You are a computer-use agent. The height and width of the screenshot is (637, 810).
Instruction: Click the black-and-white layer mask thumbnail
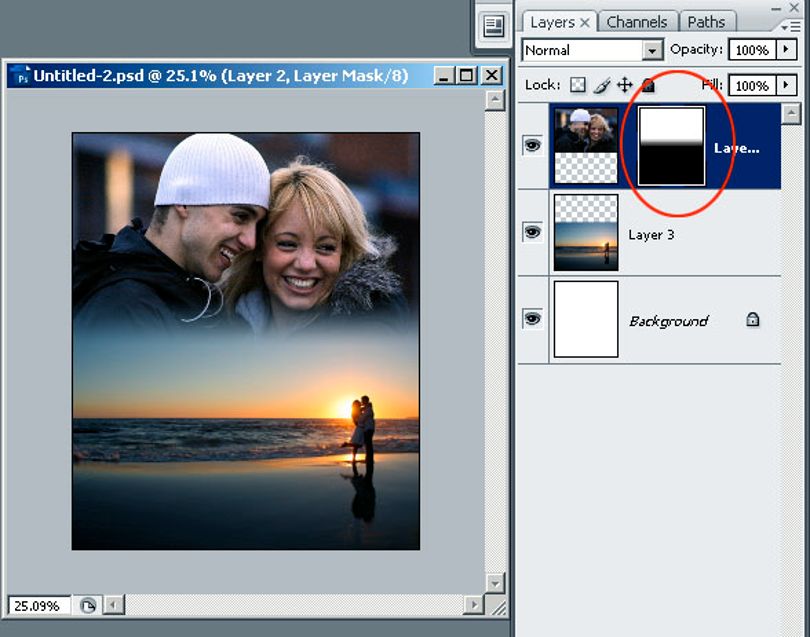point(672,146)
